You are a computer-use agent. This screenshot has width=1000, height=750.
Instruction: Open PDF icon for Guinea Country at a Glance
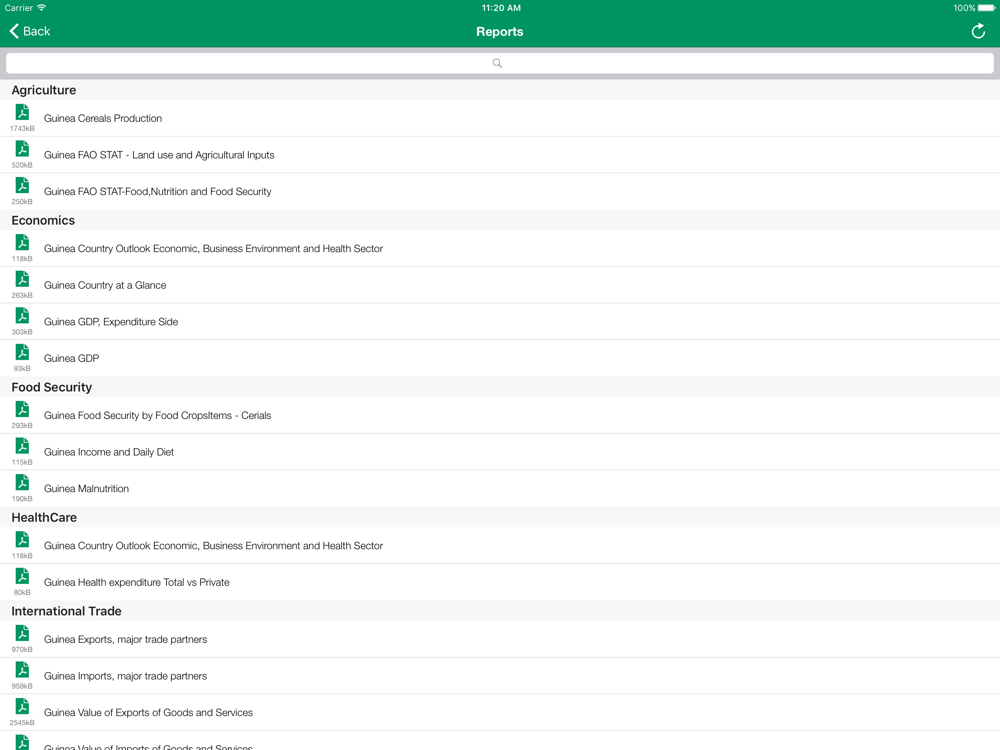click(x=22, y=279)
